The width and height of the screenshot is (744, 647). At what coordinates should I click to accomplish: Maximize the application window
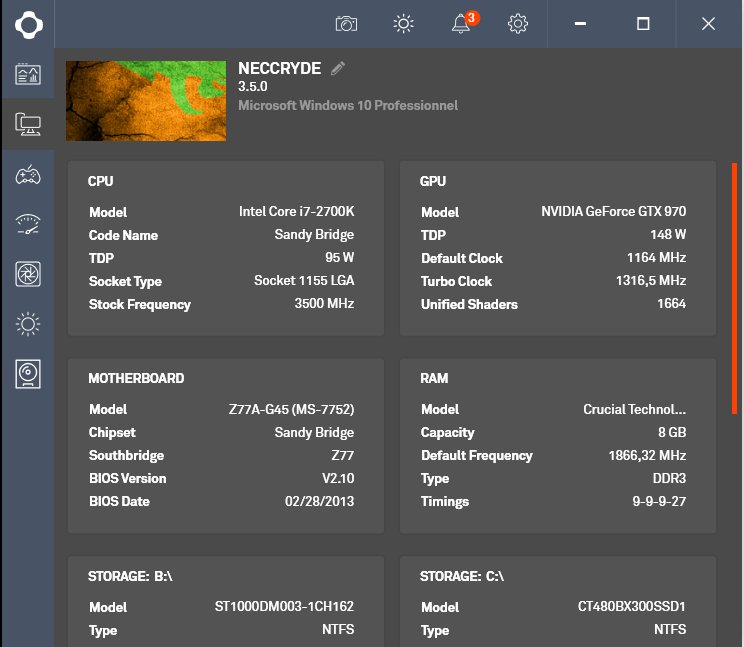(643, 24)
